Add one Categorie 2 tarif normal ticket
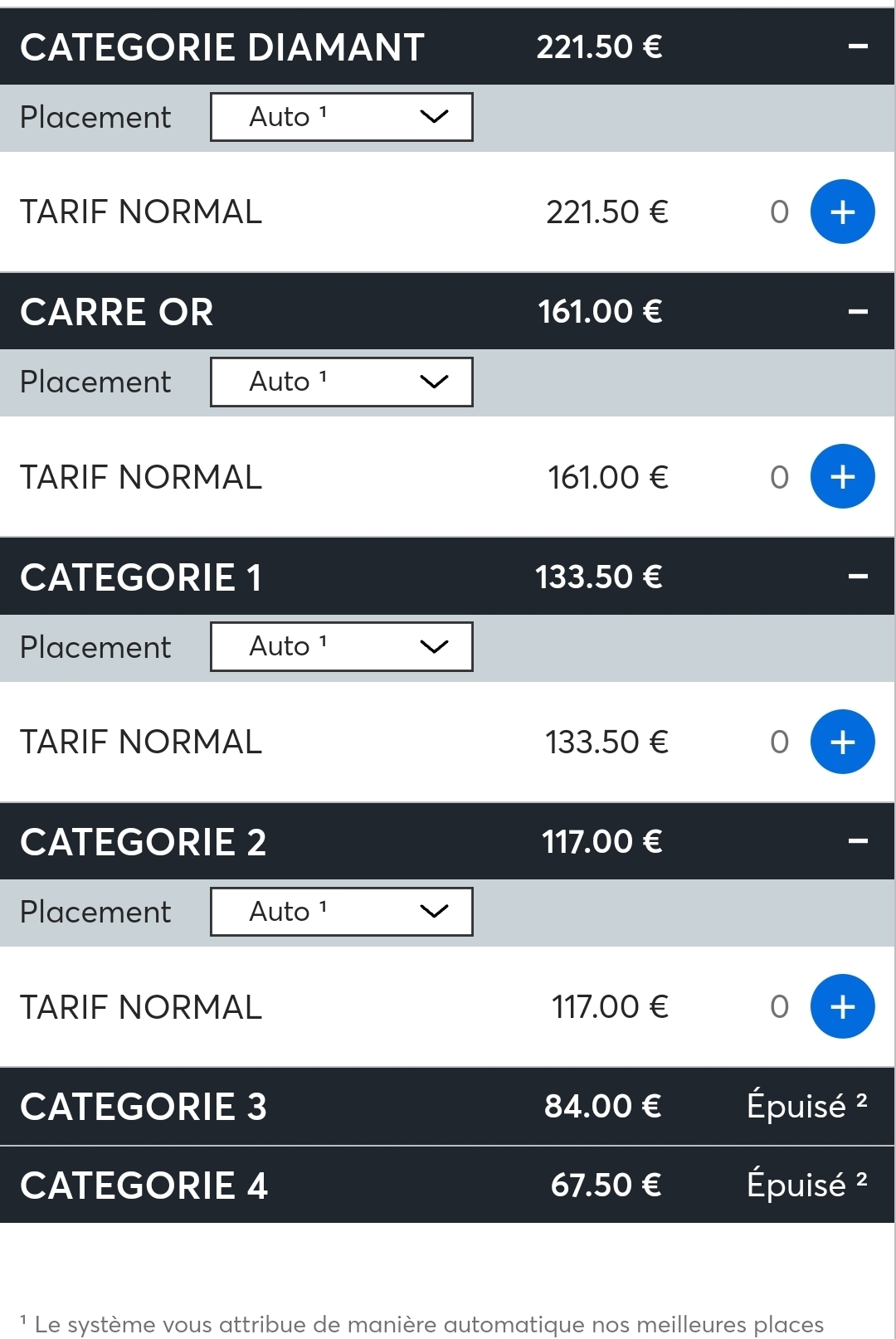This screenshot has height=1339, width=896. [842, 1006]
